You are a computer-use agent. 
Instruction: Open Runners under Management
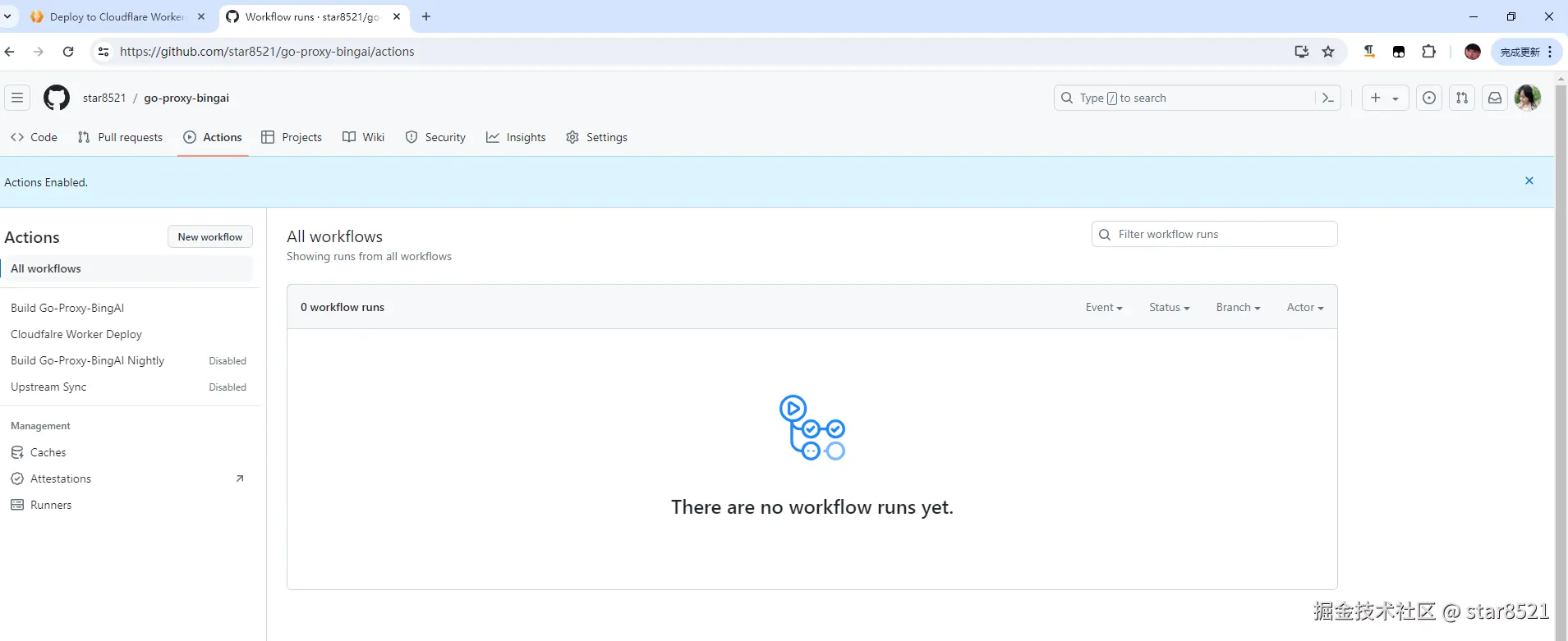pyautogui.click(x=41, y=505)
